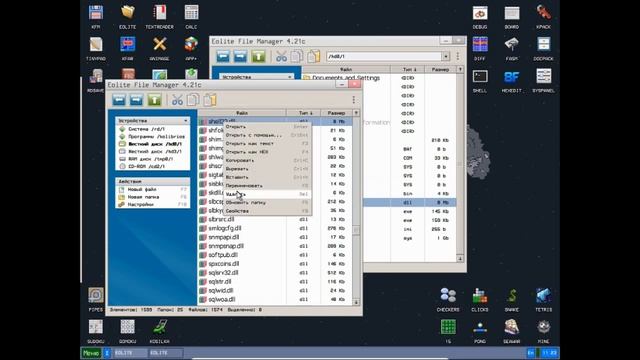Sort by Тип column in front window
The width and height of the screenshot is (640, 360).
[303, 113]
